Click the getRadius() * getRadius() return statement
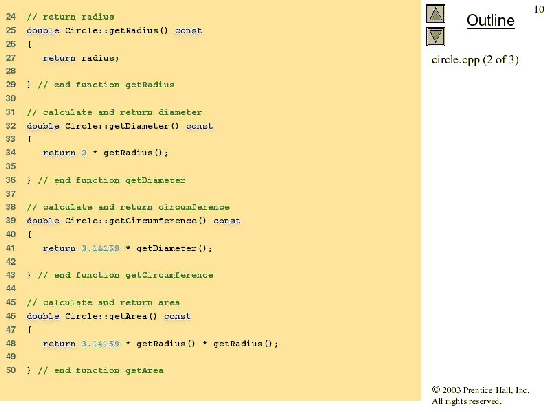550x412 pixels. pyautogui.click(x=160, y=344)
